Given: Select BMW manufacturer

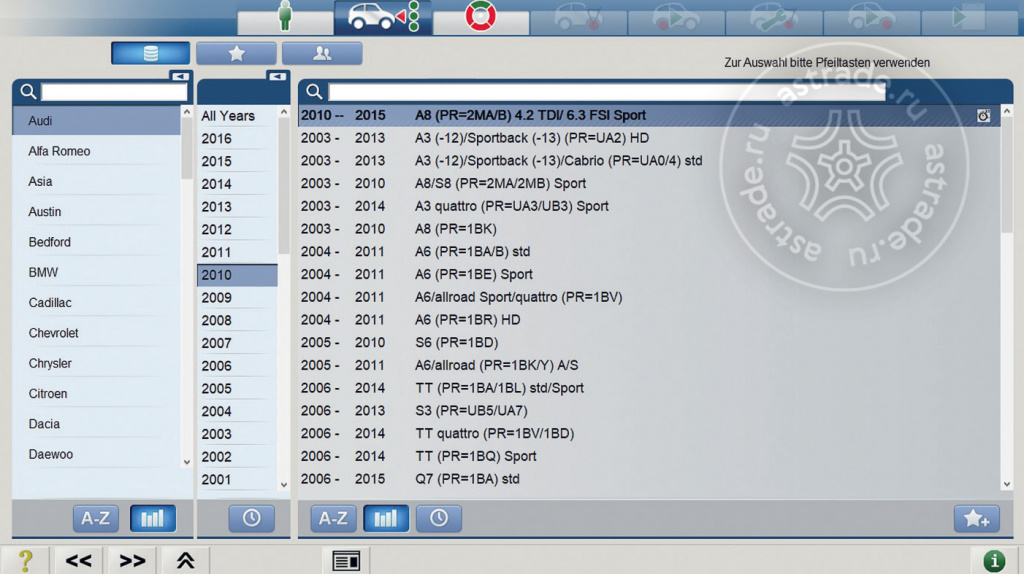Looking at the screenshot, I should pyautogui.click(x=96, y=272).
